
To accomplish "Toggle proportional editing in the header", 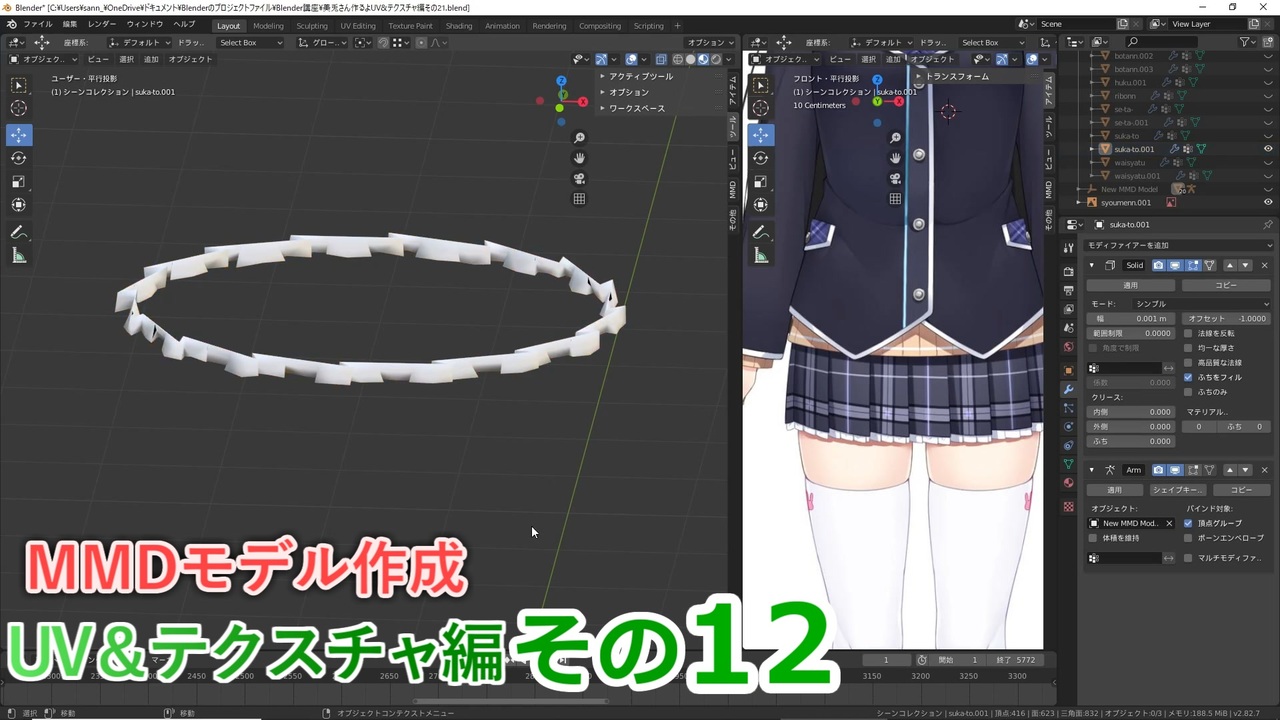I will pyautogui.click(x=421, y=42).
